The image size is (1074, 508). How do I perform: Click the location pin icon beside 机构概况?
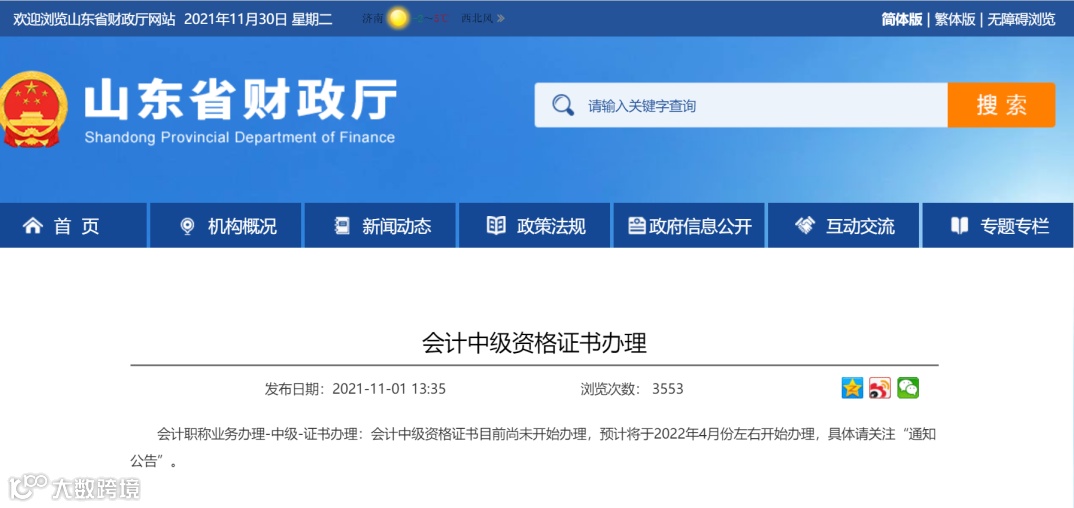click(187, 226)
